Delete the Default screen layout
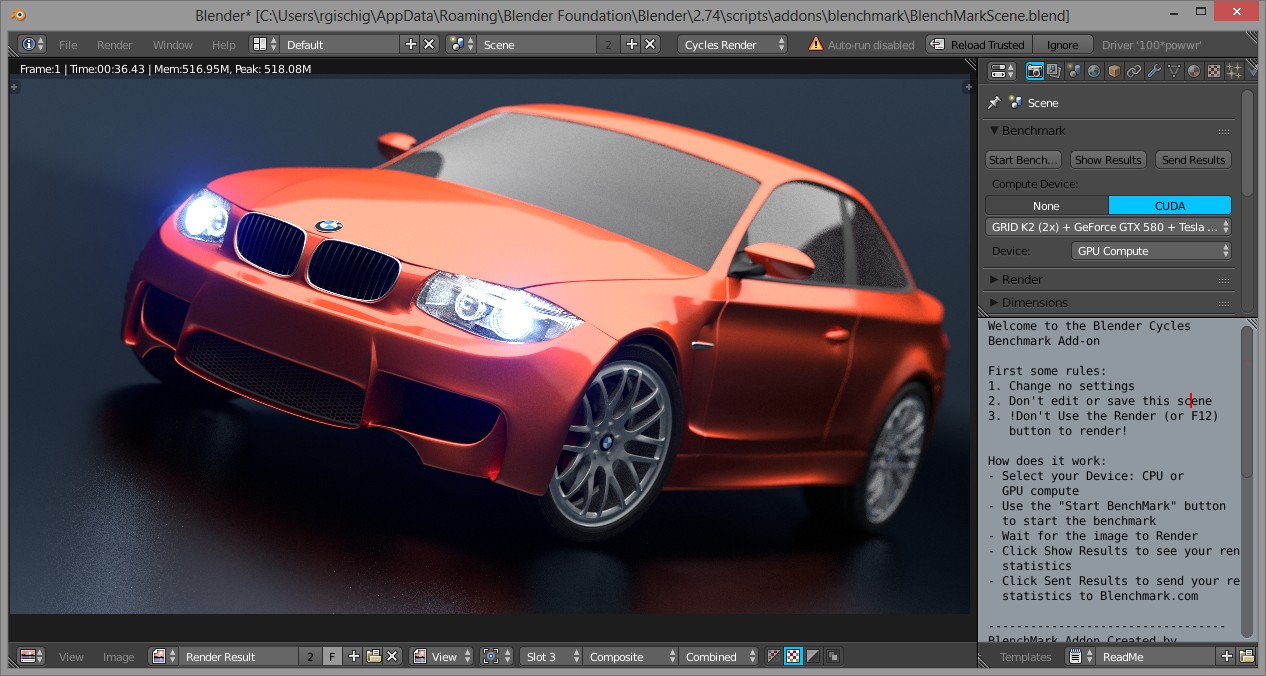The image size is (1266, 676). pyautogui.click(x=429, y=45)
